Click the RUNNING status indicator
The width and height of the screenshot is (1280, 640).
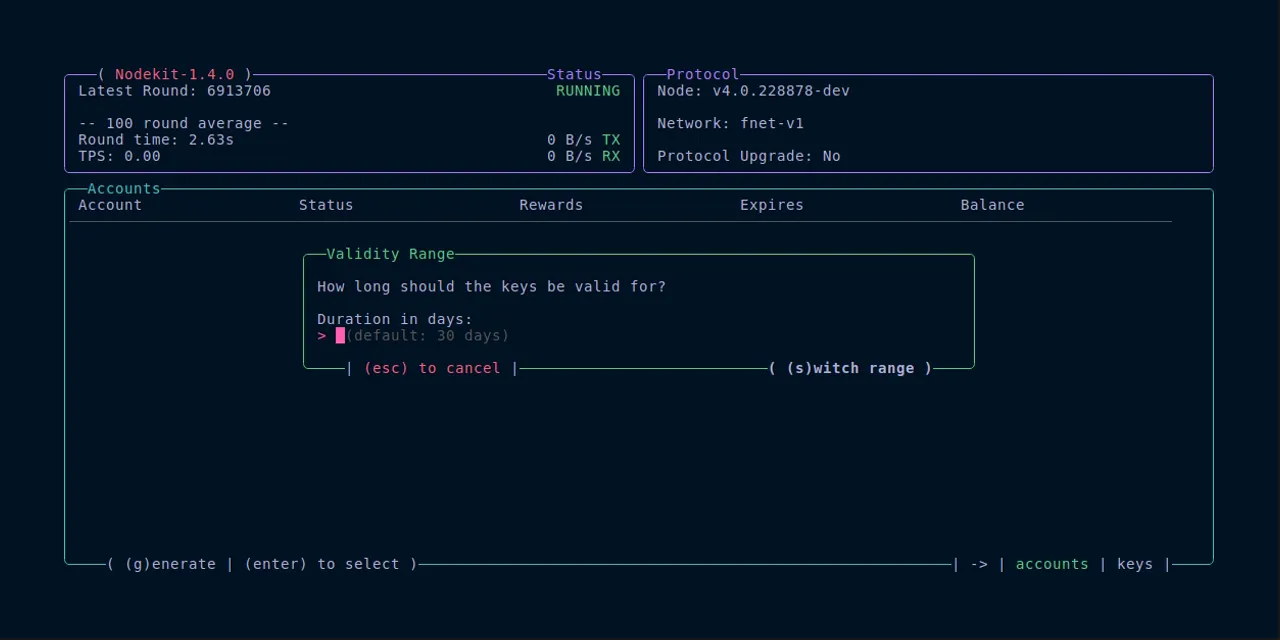(x=588, y=91)
